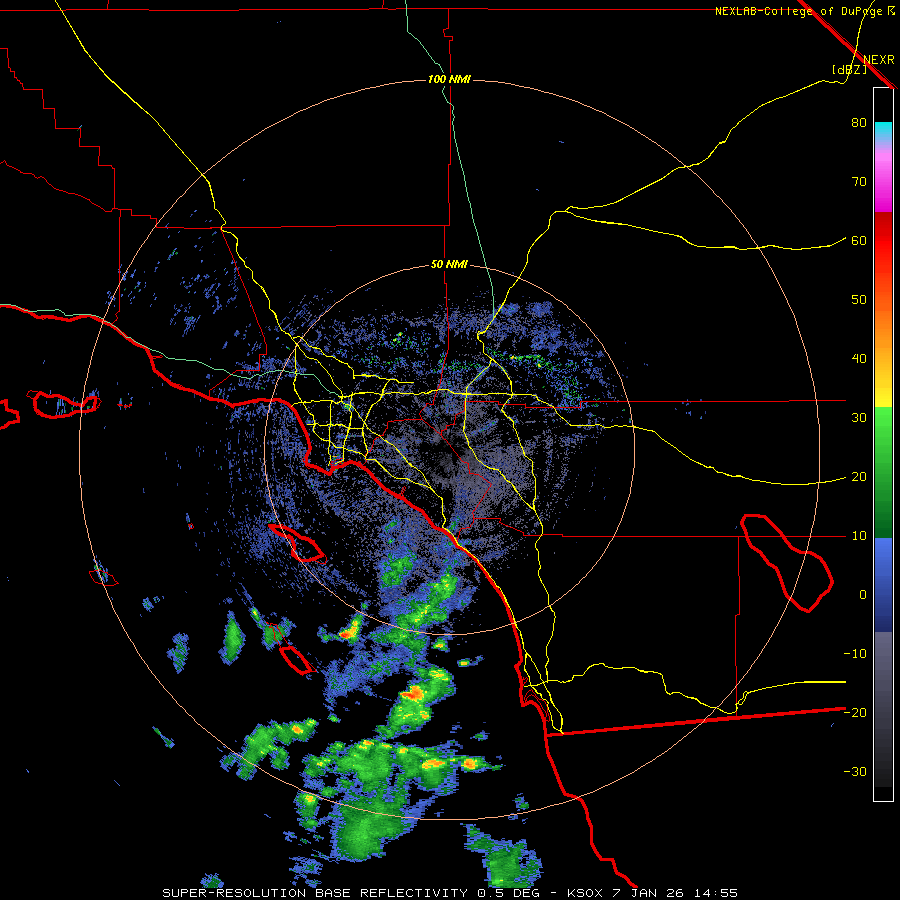900x900 pixels.
Task: Click the 80 value on the dBZ scale
Action: (859, 123)
